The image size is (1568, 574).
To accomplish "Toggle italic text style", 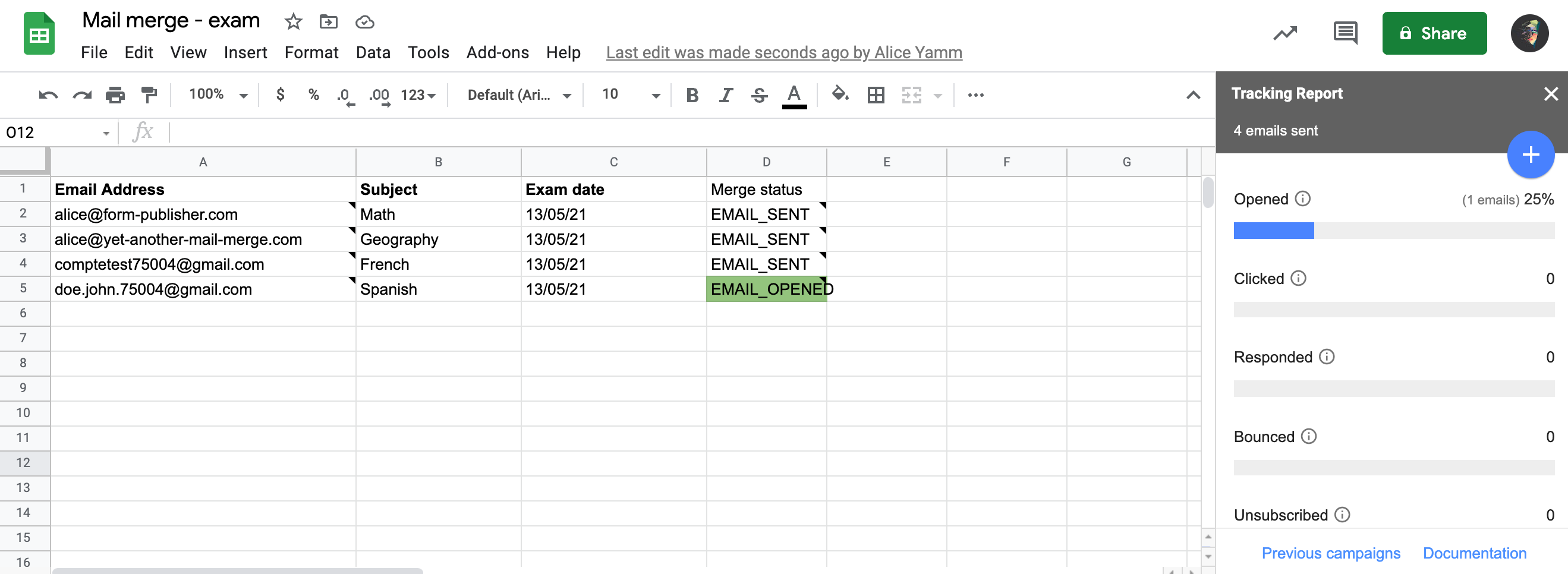I will point(726,95).
